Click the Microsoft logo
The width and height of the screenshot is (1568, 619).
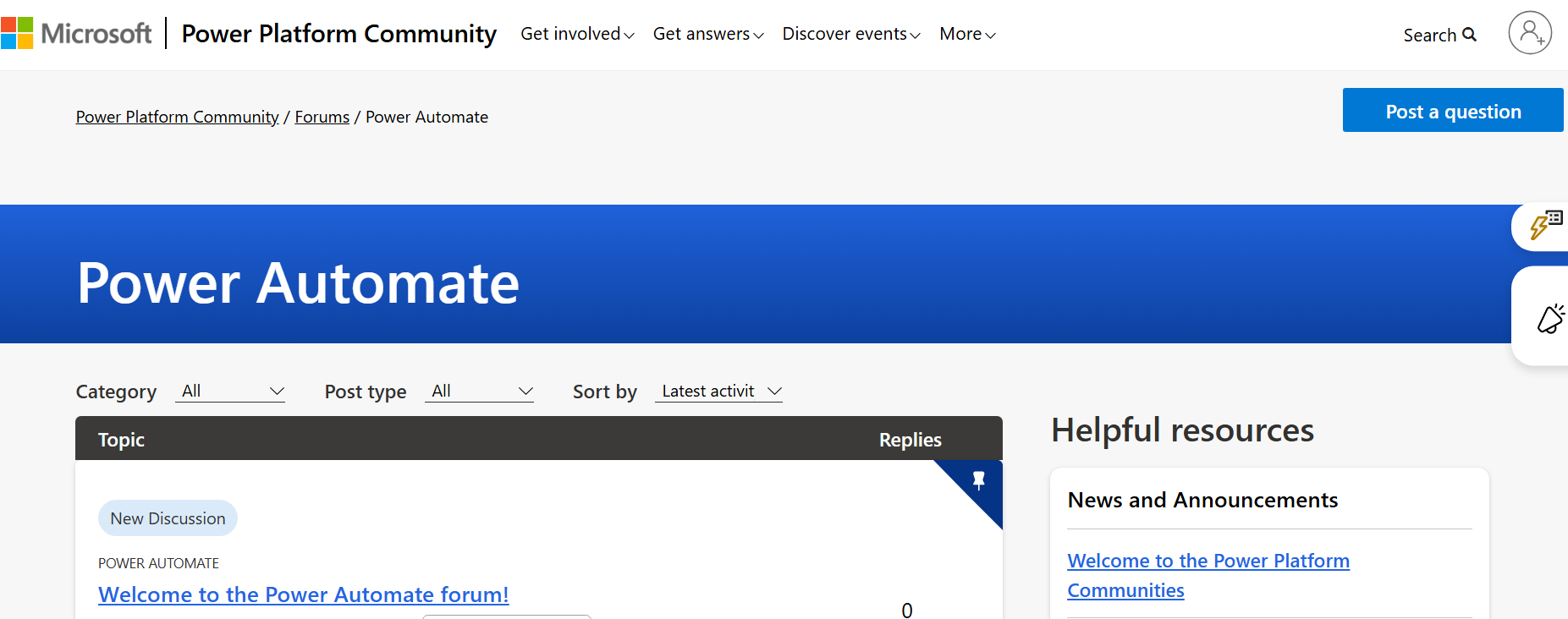(x=76, y=34)
